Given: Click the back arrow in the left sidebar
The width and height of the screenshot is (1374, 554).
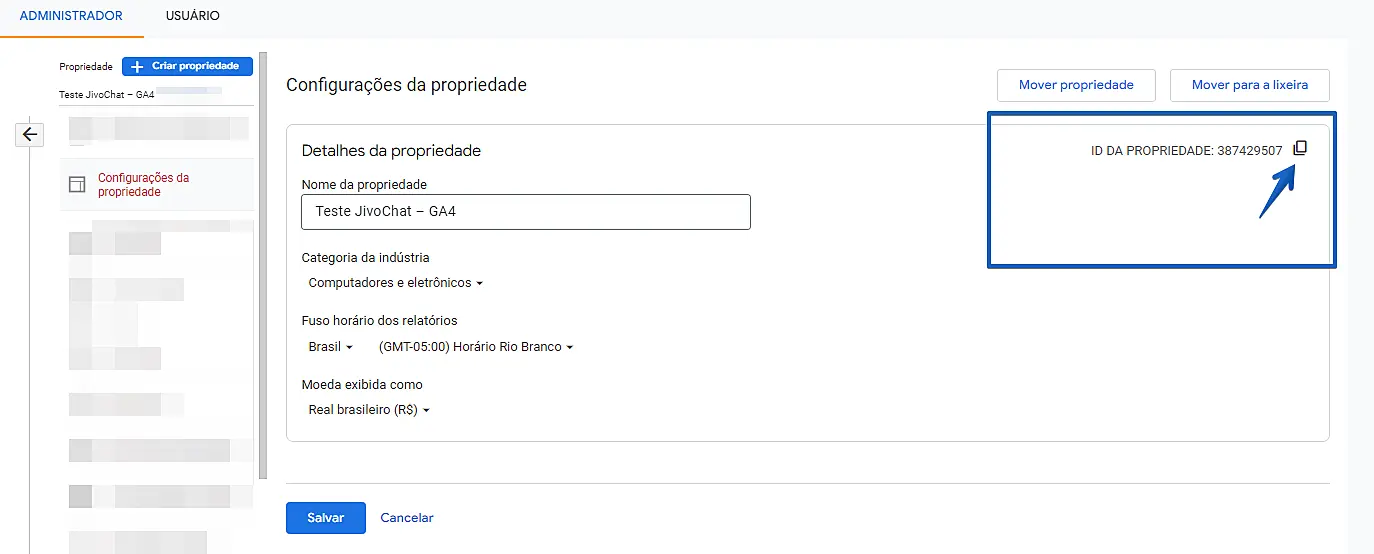Looking at the screenshot, I should 31,134.
